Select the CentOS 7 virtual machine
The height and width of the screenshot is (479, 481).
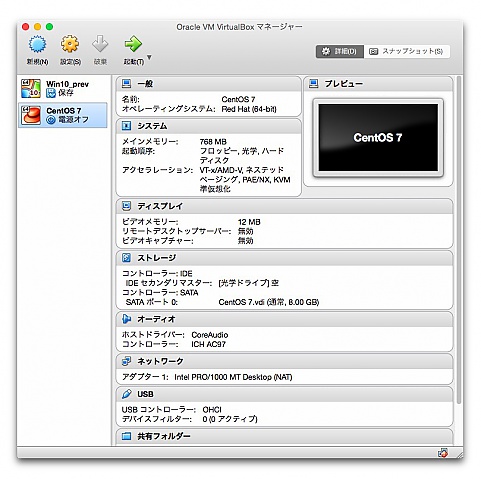click(x=63, y=115)
